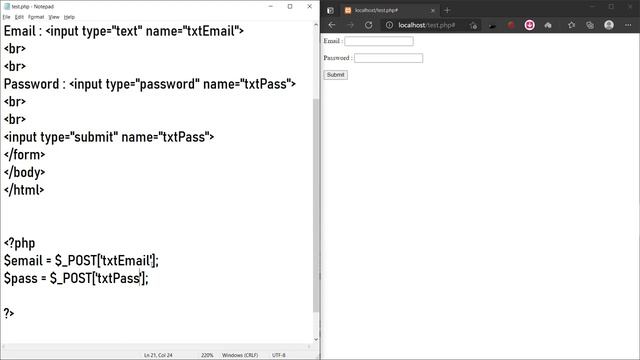Click the Notepad horizontal scrollbar track
This screenshot has width=640, height=360.
(156, 347)
